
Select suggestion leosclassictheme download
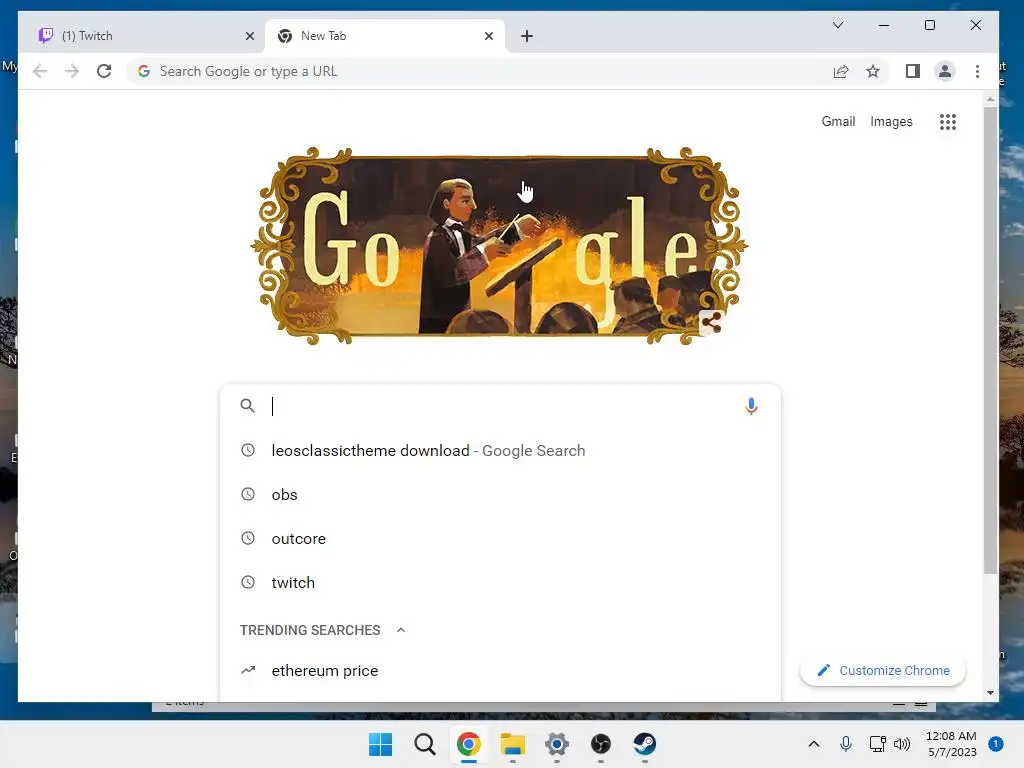(500, 451)
